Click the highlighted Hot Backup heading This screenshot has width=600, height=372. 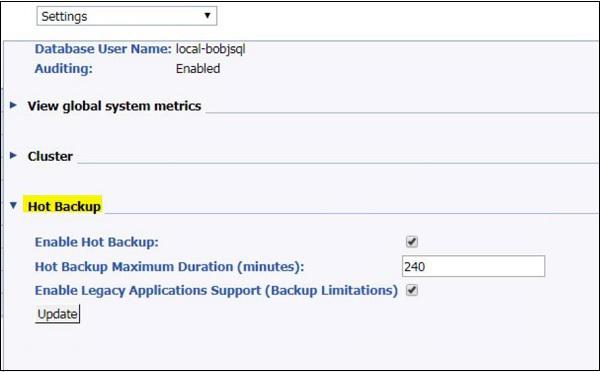point(64,206)
